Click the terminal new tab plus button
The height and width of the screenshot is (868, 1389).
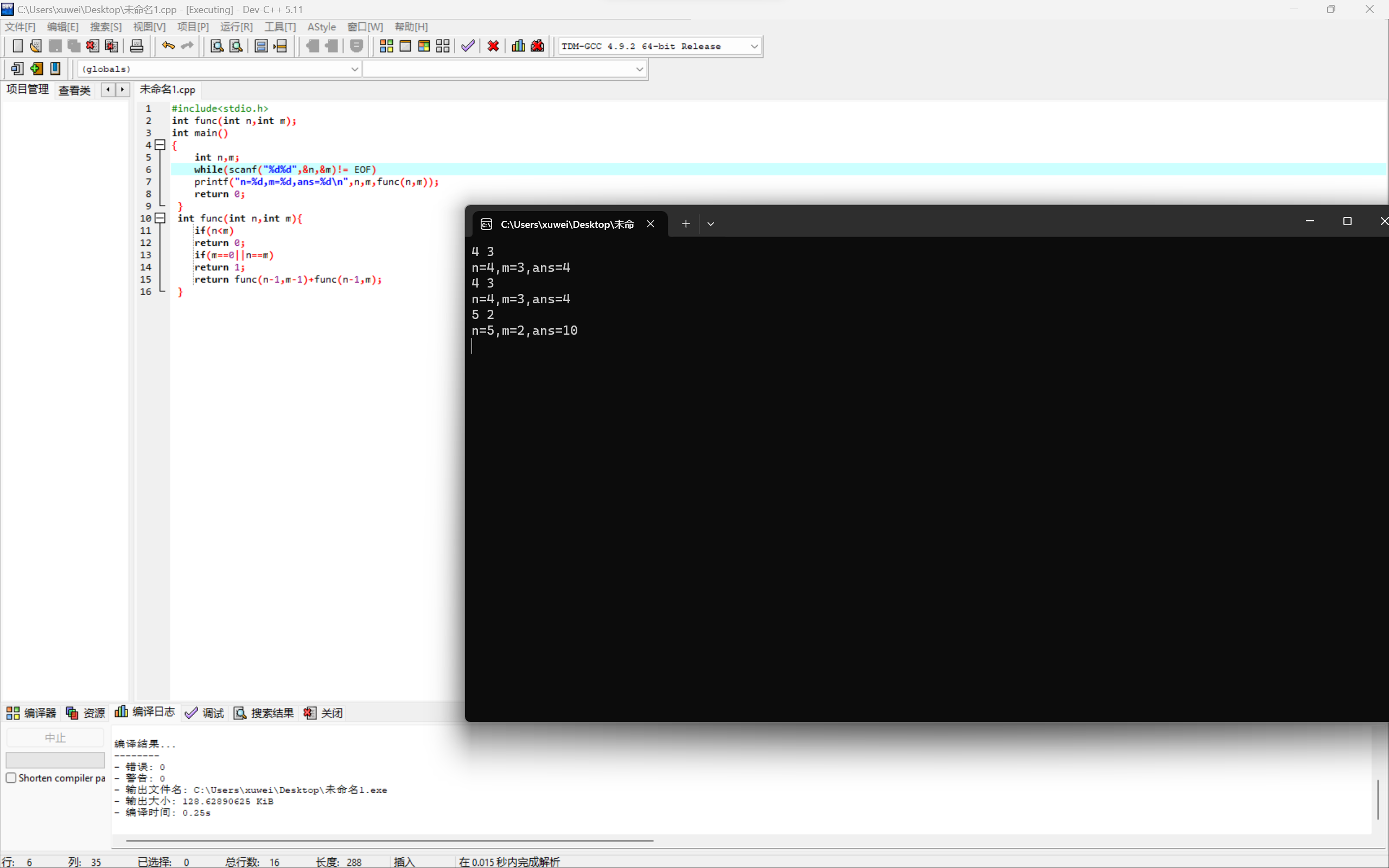(x=685, y=224)
